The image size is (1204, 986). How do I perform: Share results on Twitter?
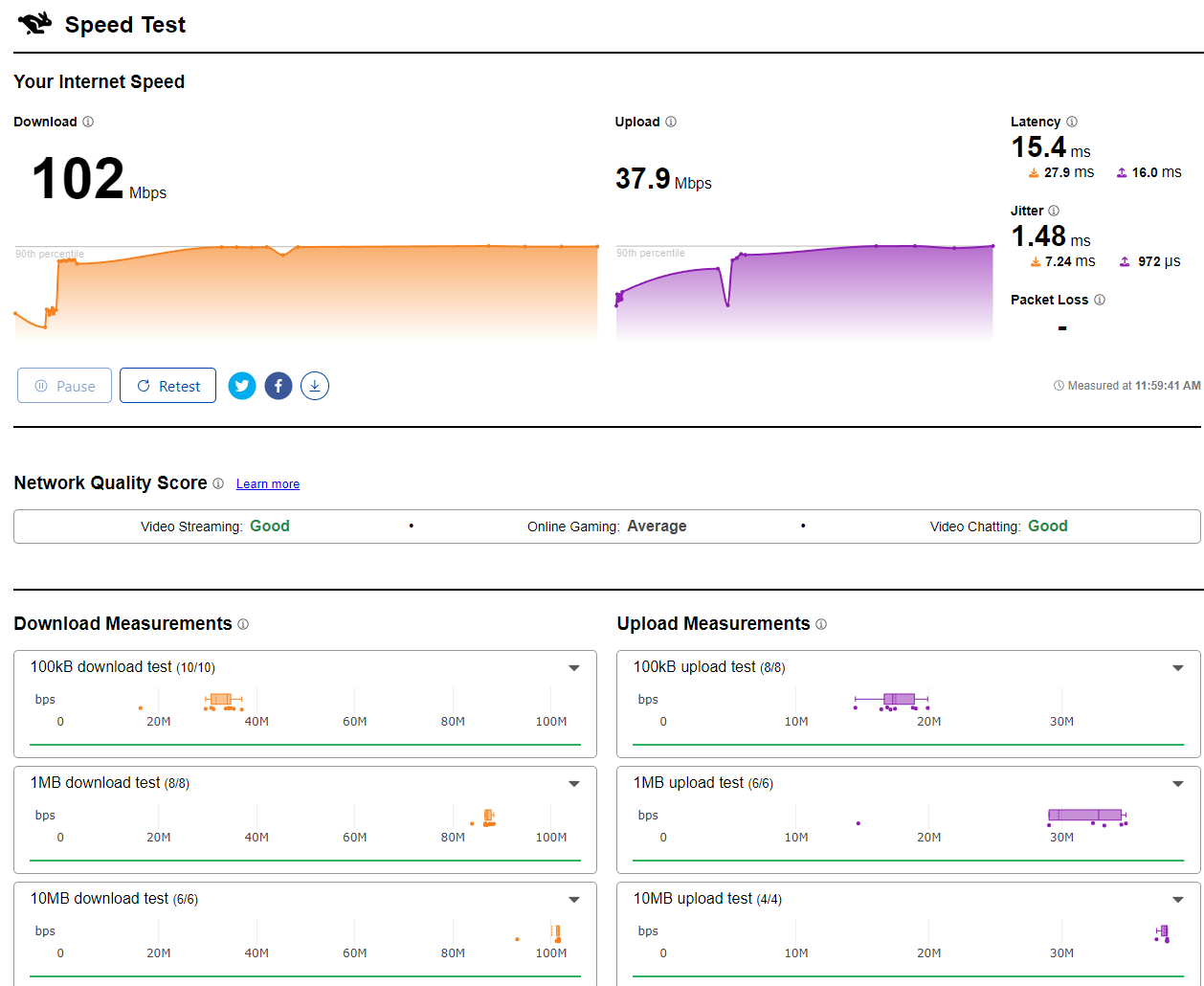pos(242,386)
